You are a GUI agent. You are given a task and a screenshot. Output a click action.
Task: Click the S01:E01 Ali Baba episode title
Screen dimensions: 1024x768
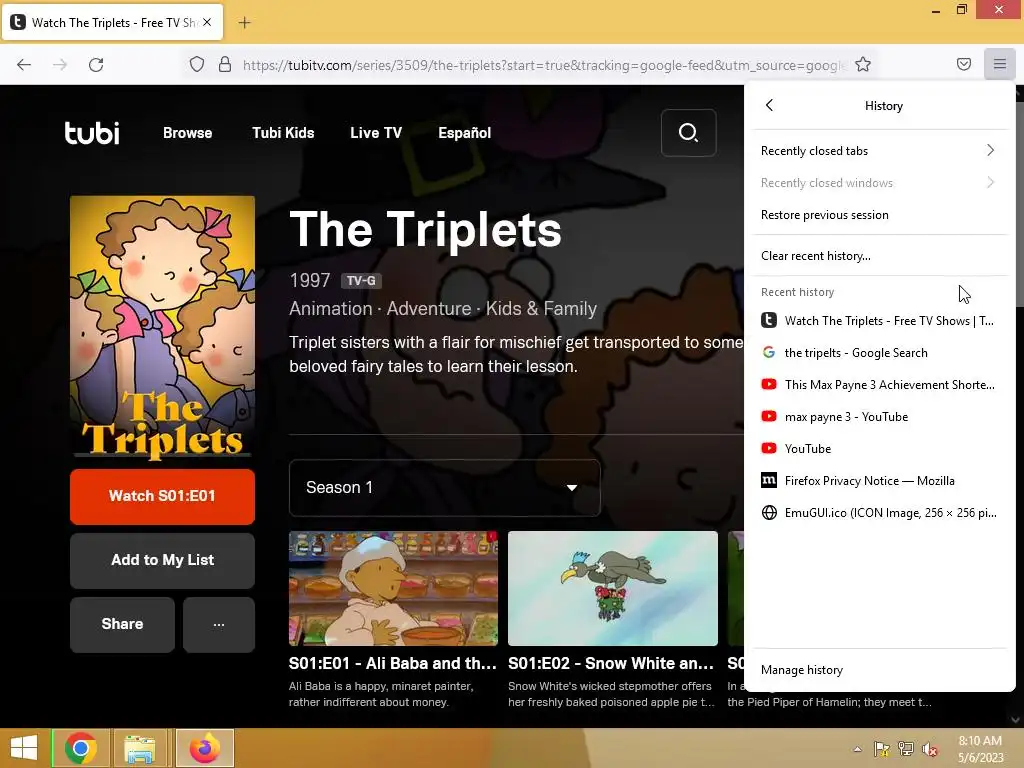pyautogui.click(x=392, y=664)
